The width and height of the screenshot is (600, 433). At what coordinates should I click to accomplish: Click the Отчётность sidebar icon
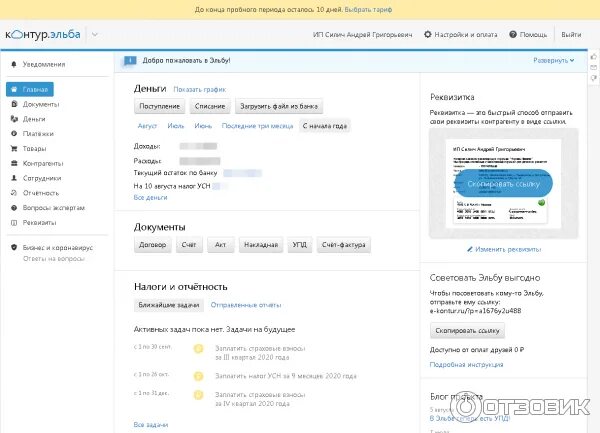(x=14, y=193)
